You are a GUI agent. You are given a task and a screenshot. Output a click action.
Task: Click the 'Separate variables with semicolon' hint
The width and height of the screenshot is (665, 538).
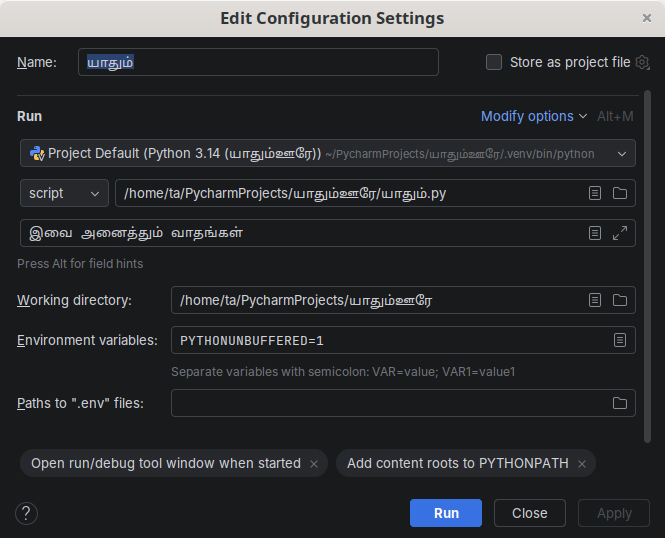tap(343, 372)
